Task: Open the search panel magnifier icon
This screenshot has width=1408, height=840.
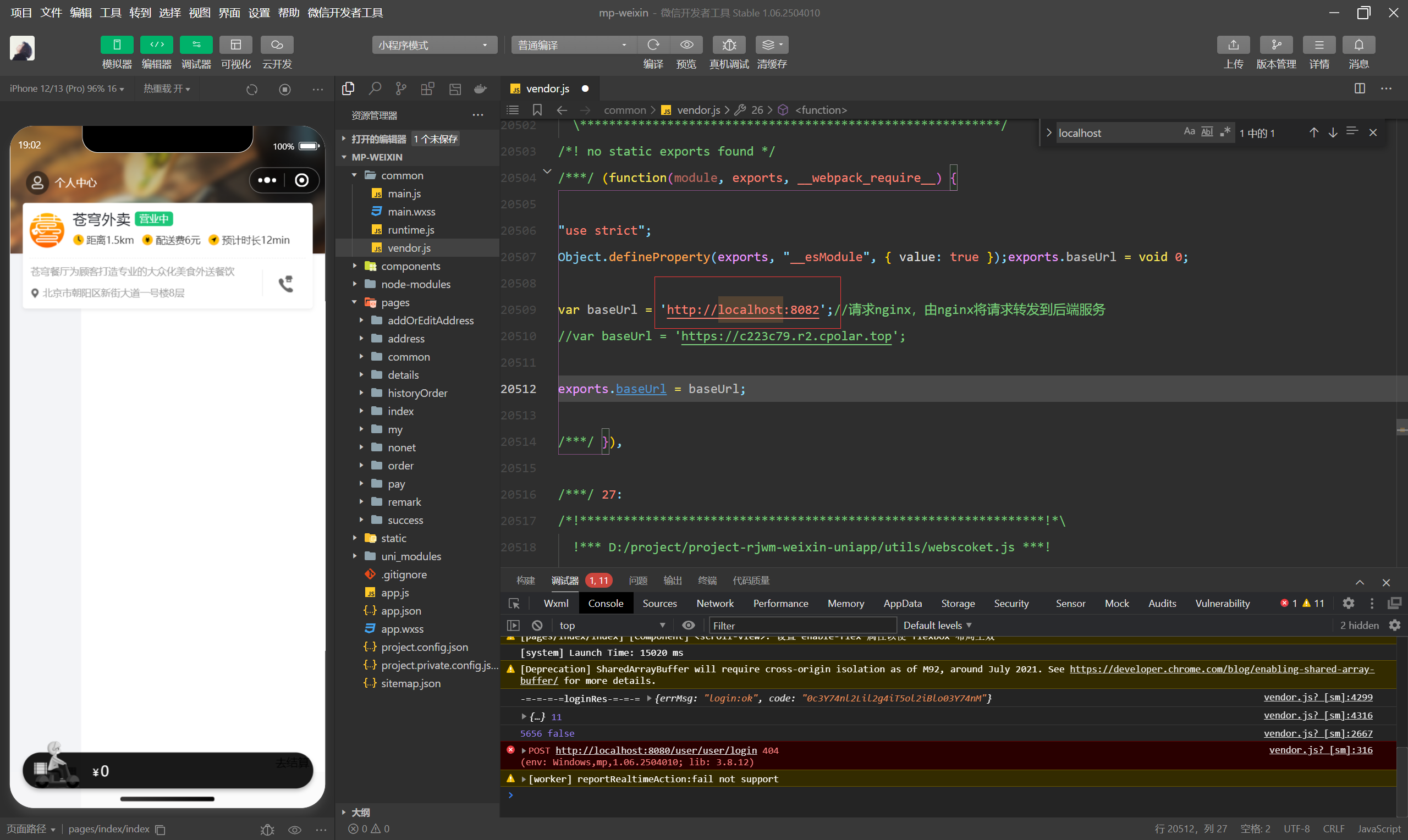Action: 375,89
